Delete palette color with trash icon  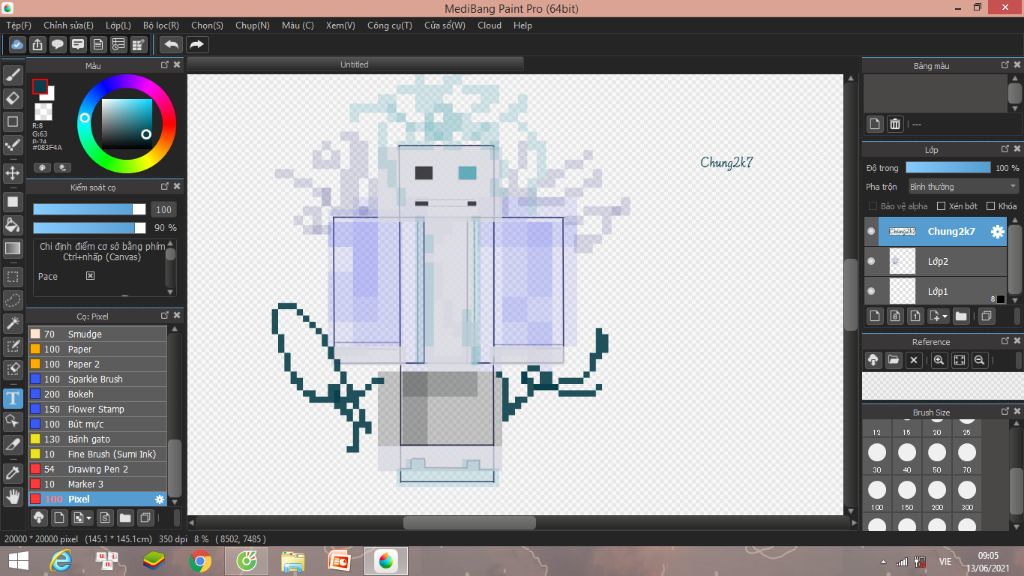[x=895, y=123]
